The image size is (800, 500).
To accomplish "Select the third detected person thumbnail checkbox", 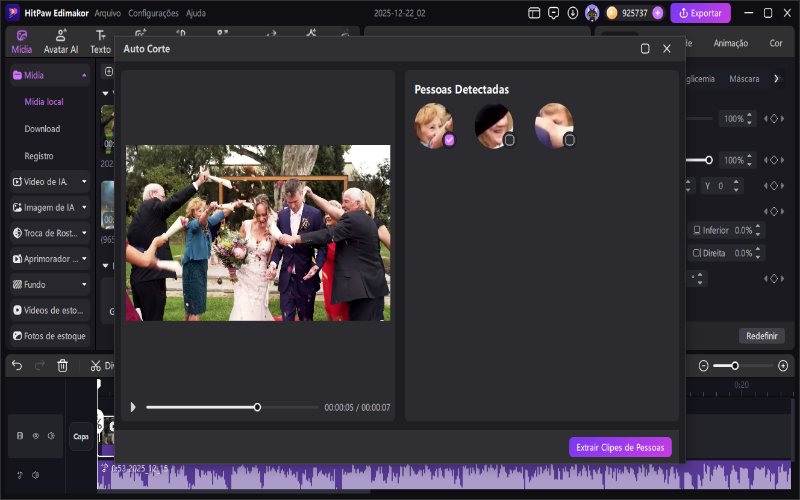I will click(x=569, y=140).
